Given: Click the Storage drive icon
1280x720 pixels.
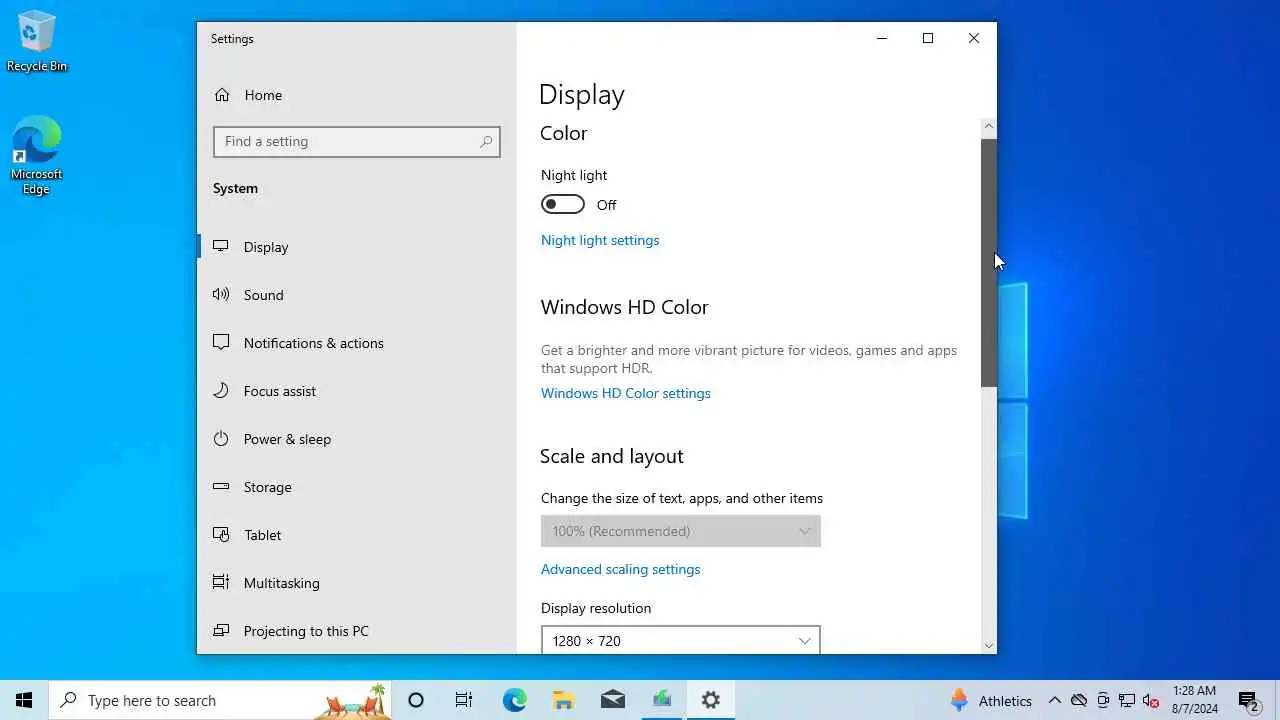Looking at the screenshot, I should (222, 486).
